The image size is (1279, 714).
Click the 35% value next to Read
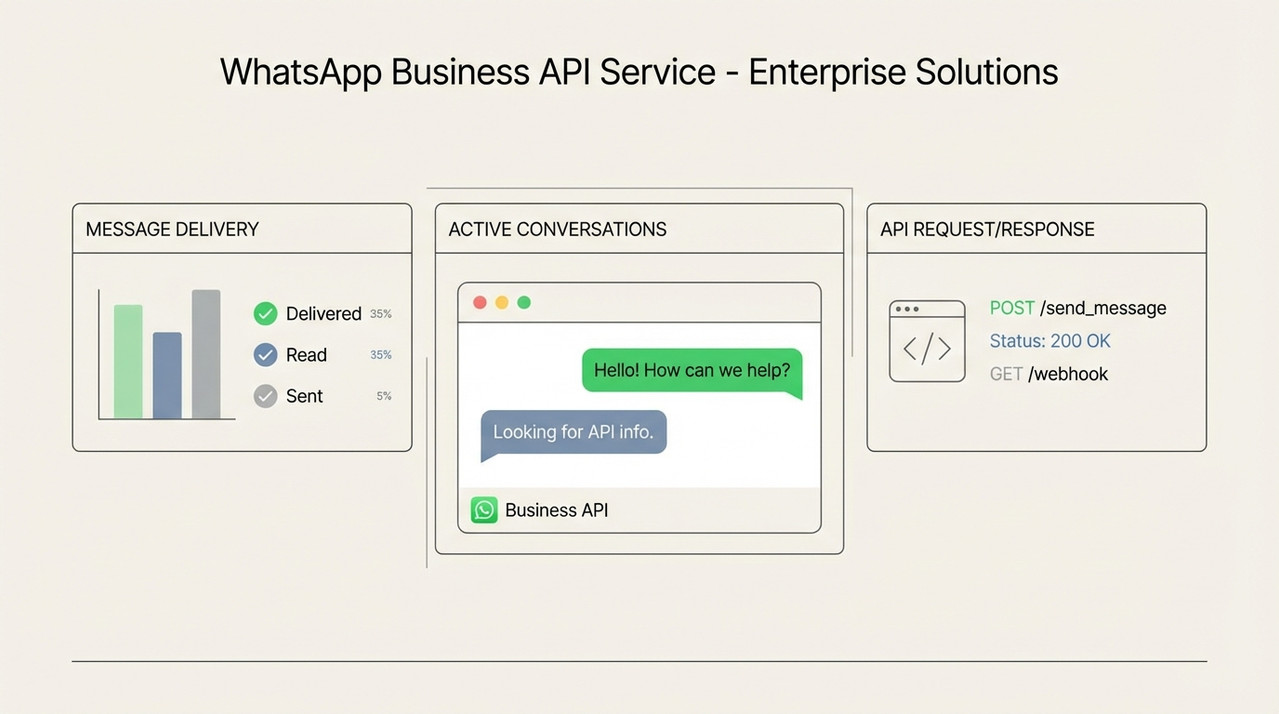(x=381, y=355)
